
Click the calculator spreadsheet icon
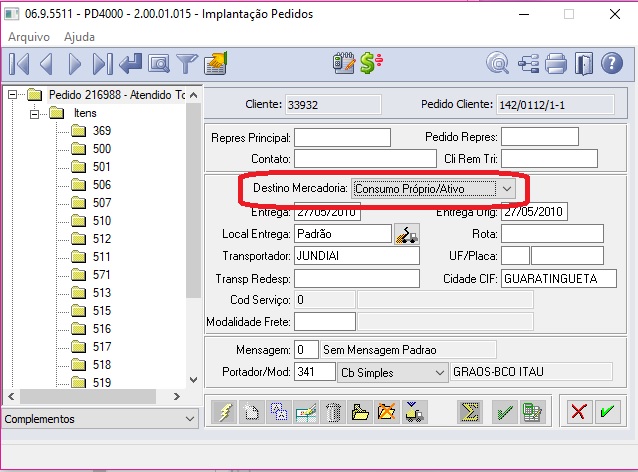(x=531, y=412)
